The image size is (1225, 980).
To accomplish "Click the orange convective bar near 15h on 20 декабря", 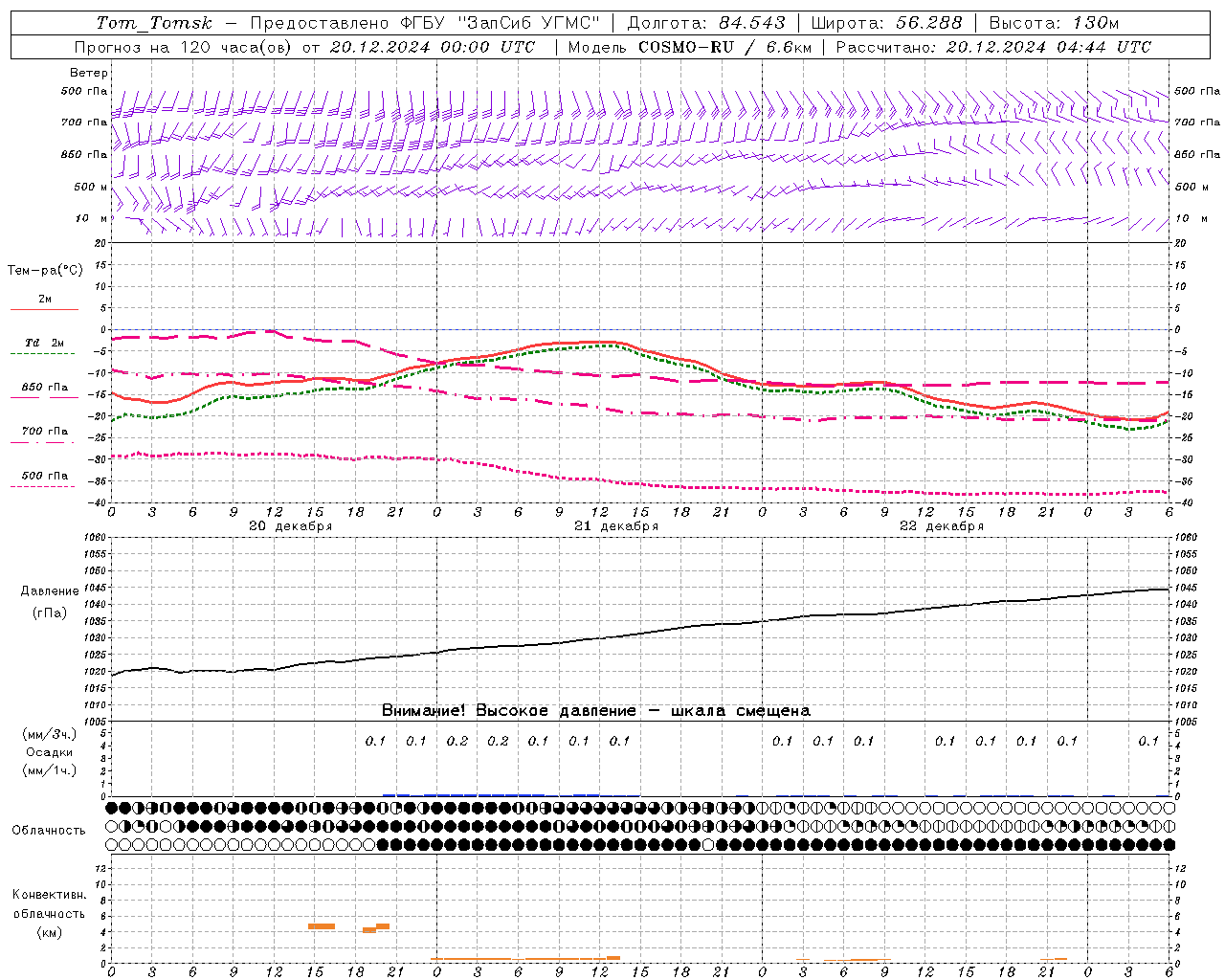I will tap(322, 926).
